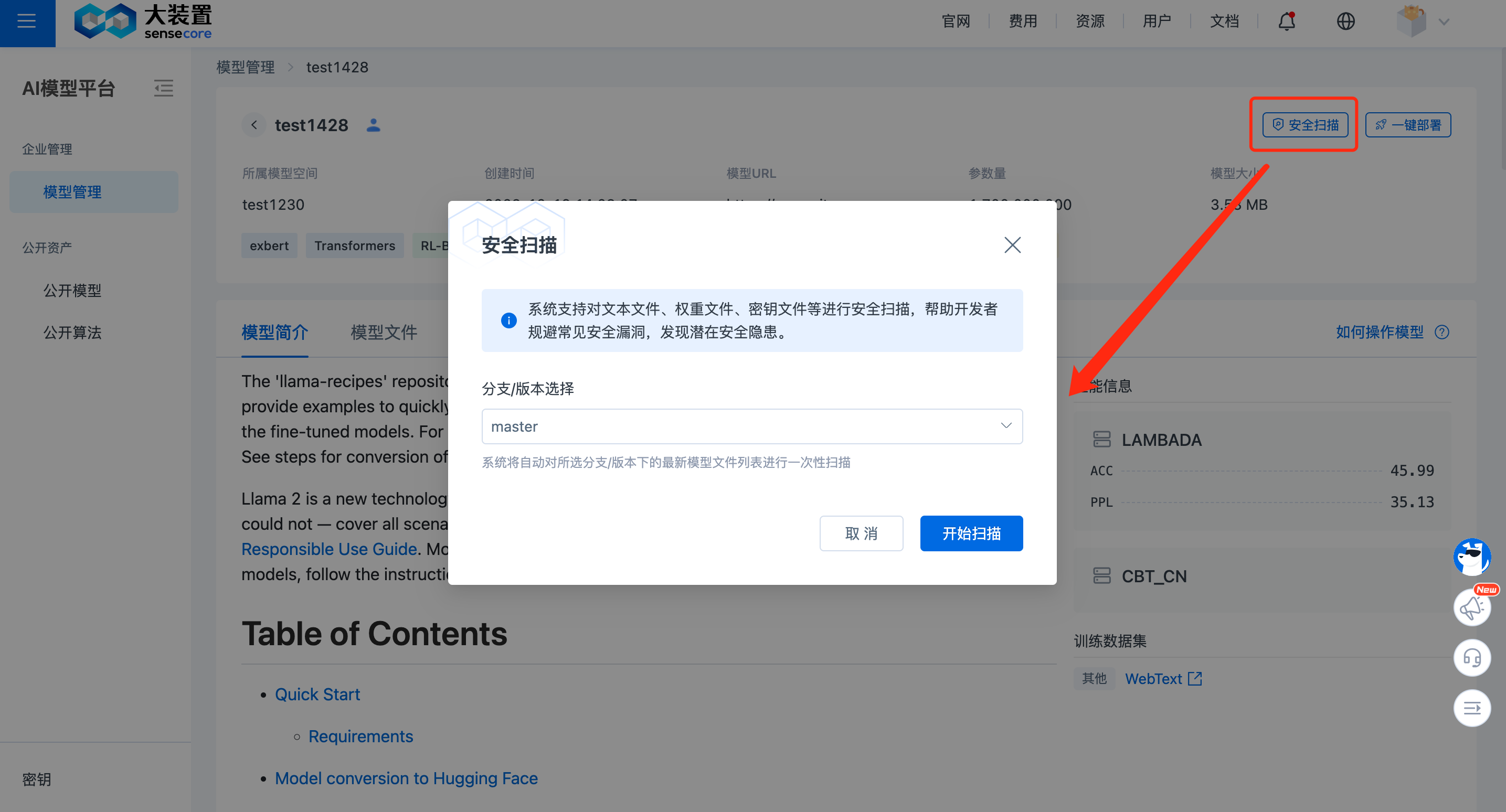Switch to the 模型简介 tab
The height and width of the screenshot is (812, 1506).
tap(275, 332)
